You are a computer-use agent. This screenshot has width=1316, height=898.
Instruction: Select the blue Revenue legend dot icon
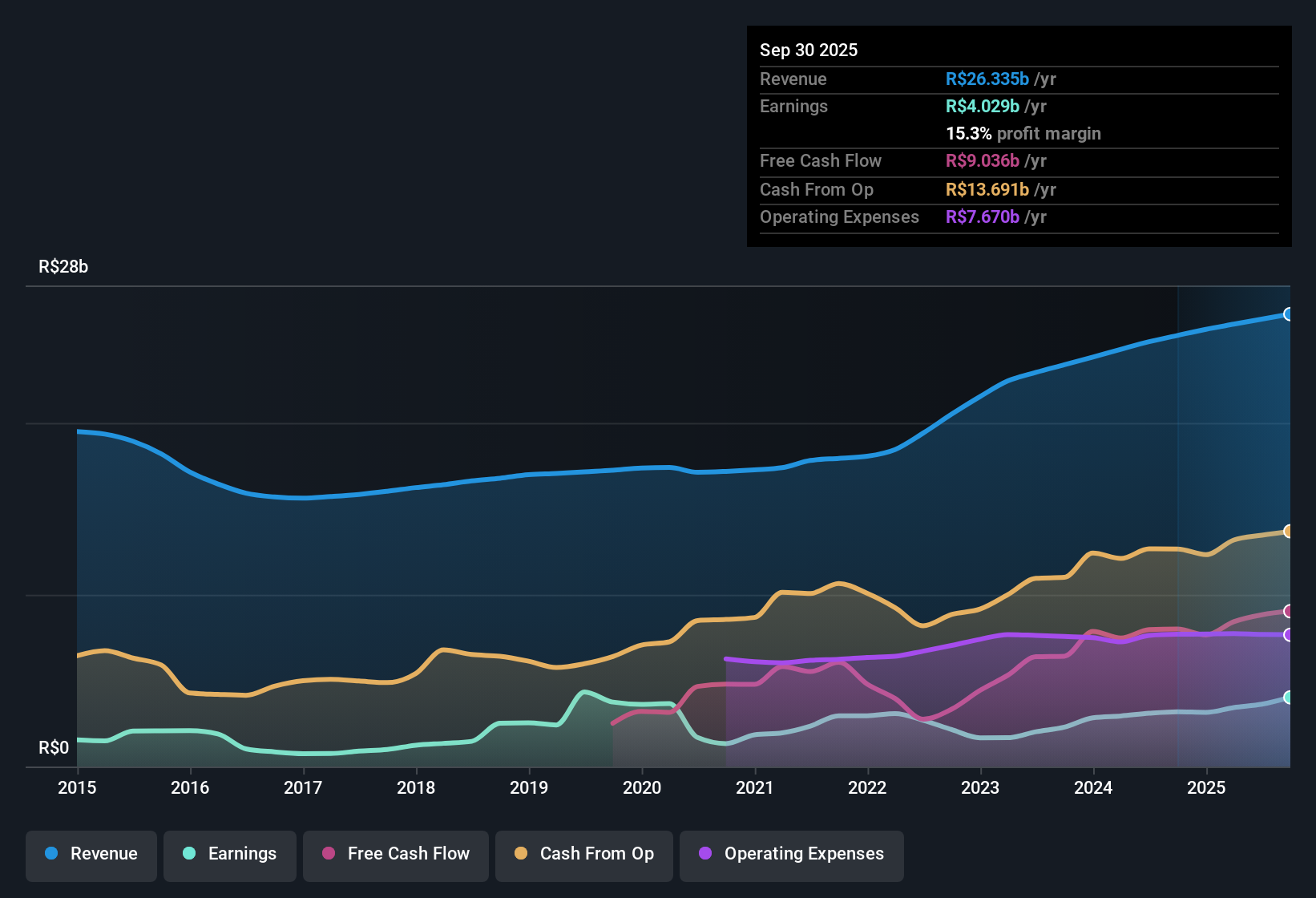50,854
